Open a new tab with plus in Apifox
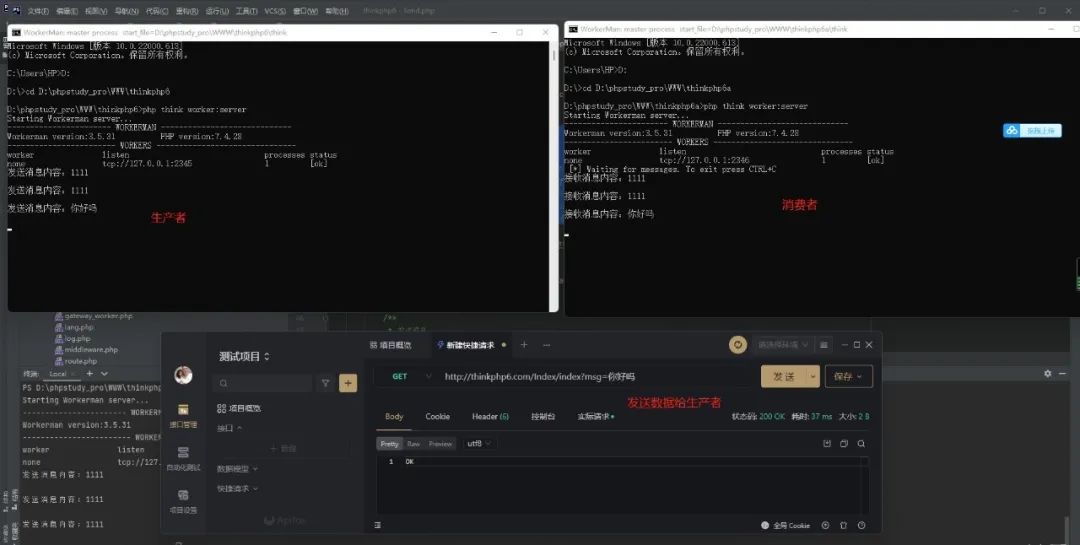Screen dimensions: 1080x545 pos(523,345)
